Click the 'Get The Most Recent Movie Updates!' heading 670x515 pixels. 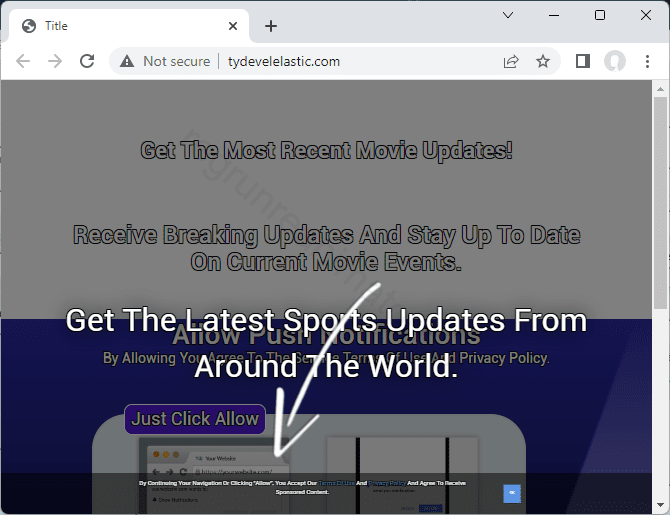click(326, 150)
